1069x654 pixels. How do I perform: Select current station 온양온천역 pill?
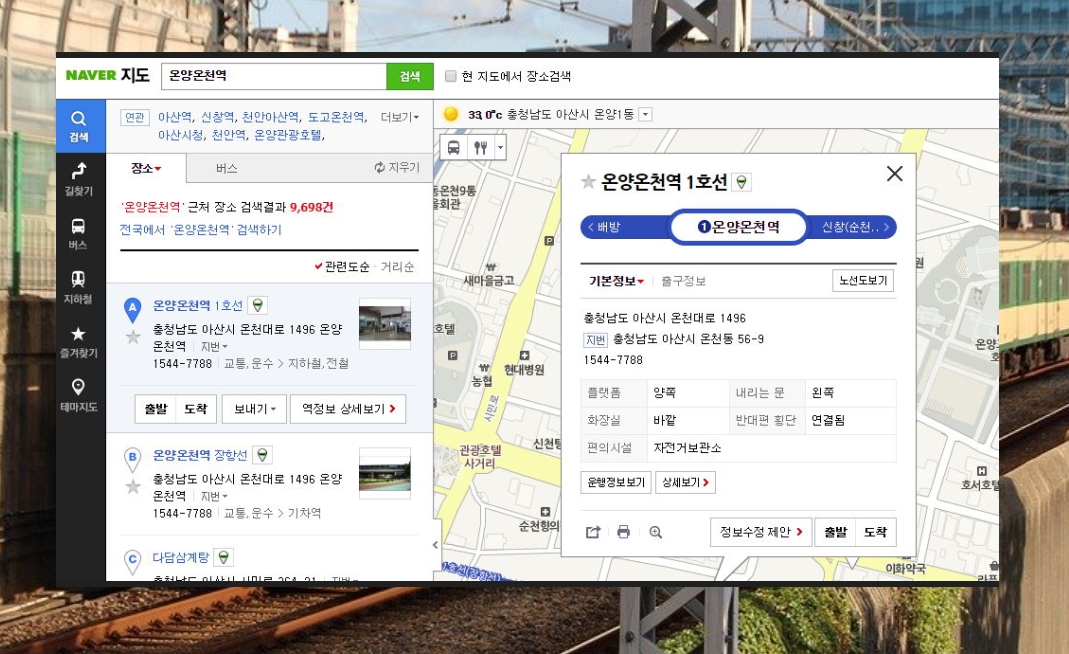click(x=739, y=227)
